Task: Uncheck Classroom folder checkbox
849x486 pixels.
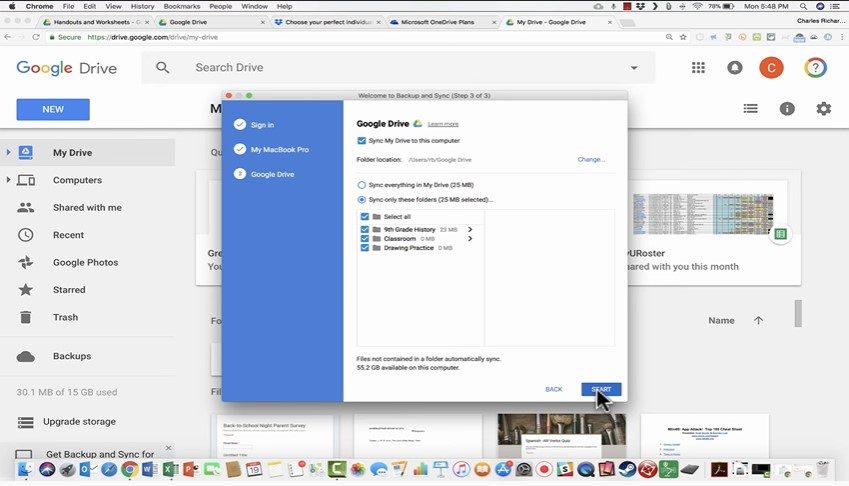Action: click(365, 239)
